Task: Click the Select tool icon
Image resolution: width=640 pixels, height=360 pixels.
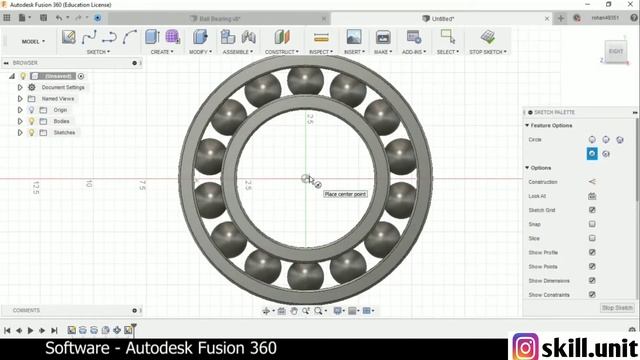Action: 448,37
